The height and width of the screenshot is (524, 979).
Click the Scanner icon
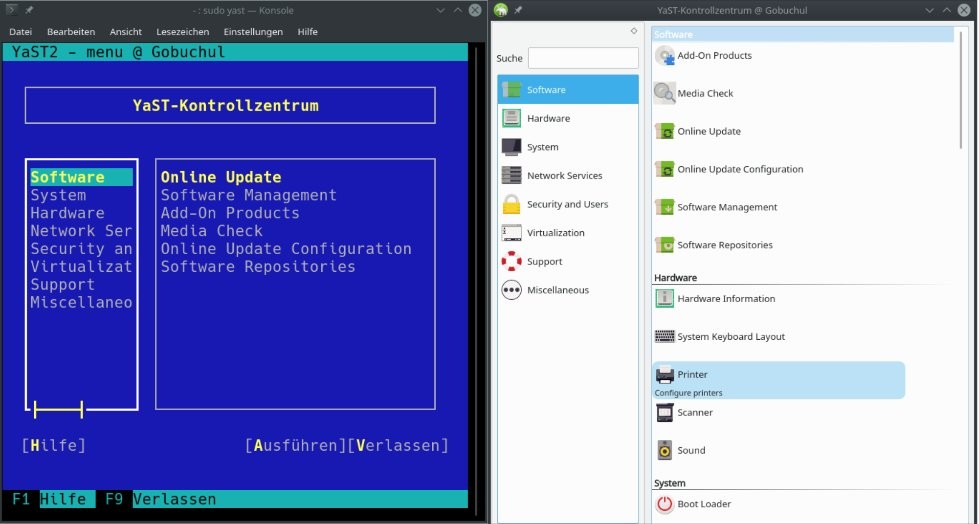pyautogui.click(x=664, y=412)
